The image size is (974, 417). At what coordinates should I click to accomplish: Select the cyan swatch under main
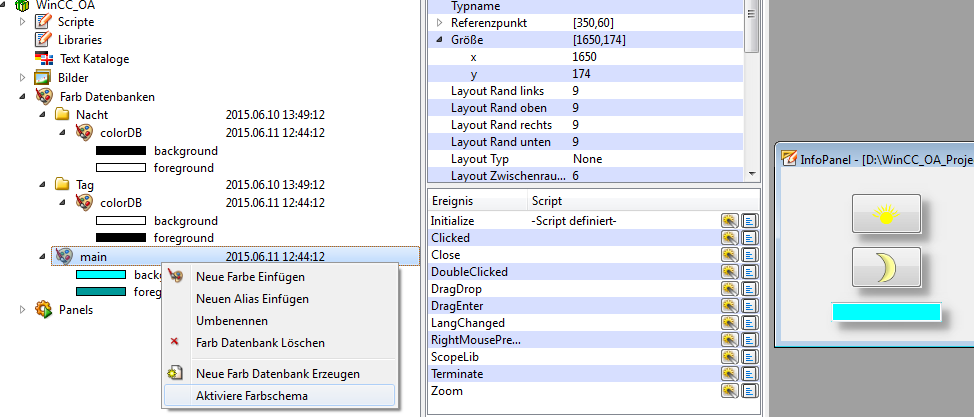[x=101, y=275]
